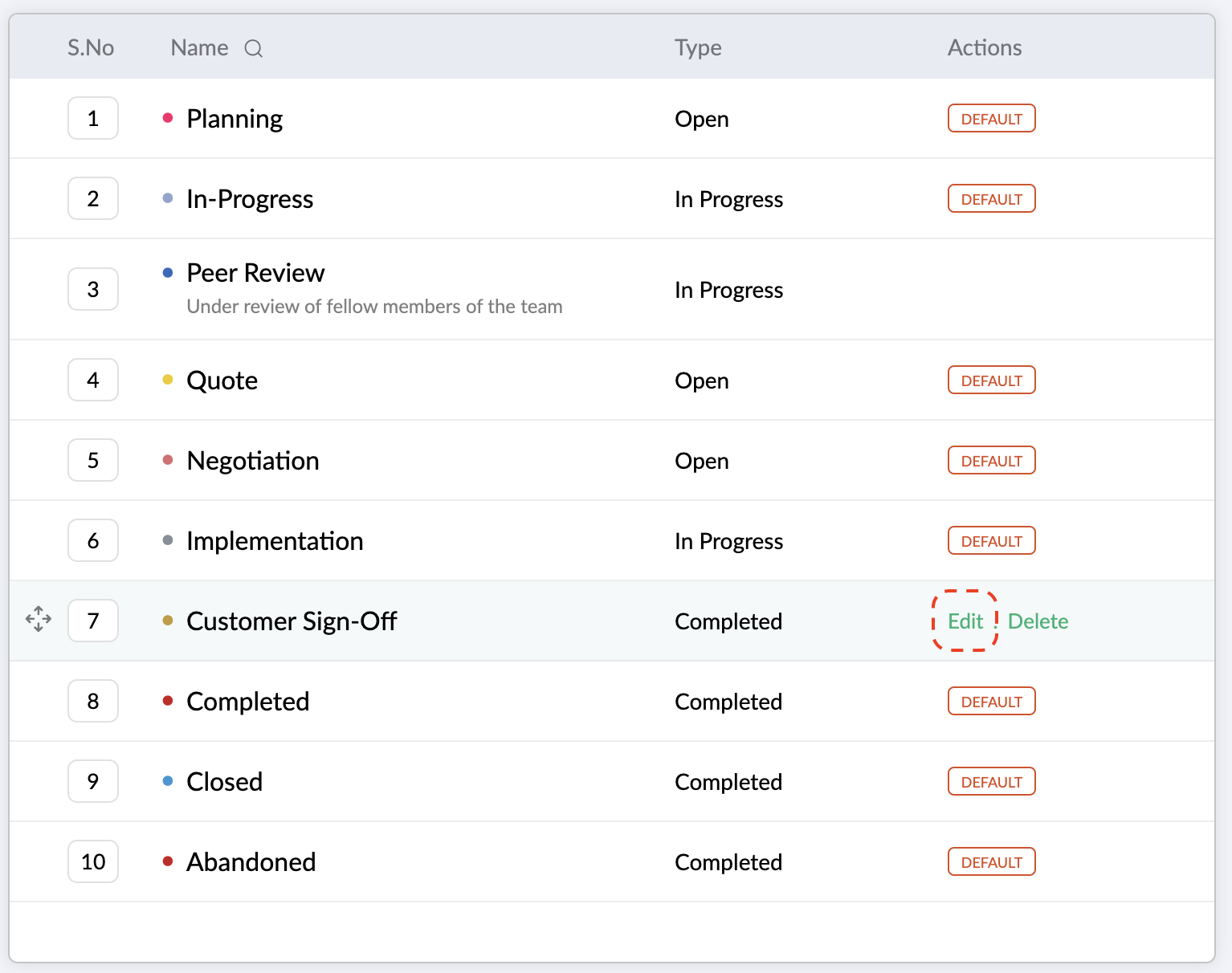Edit the Customer Sign-Off status
The width and height of the screenshot is (1232, 973).
tap(965, 621)
